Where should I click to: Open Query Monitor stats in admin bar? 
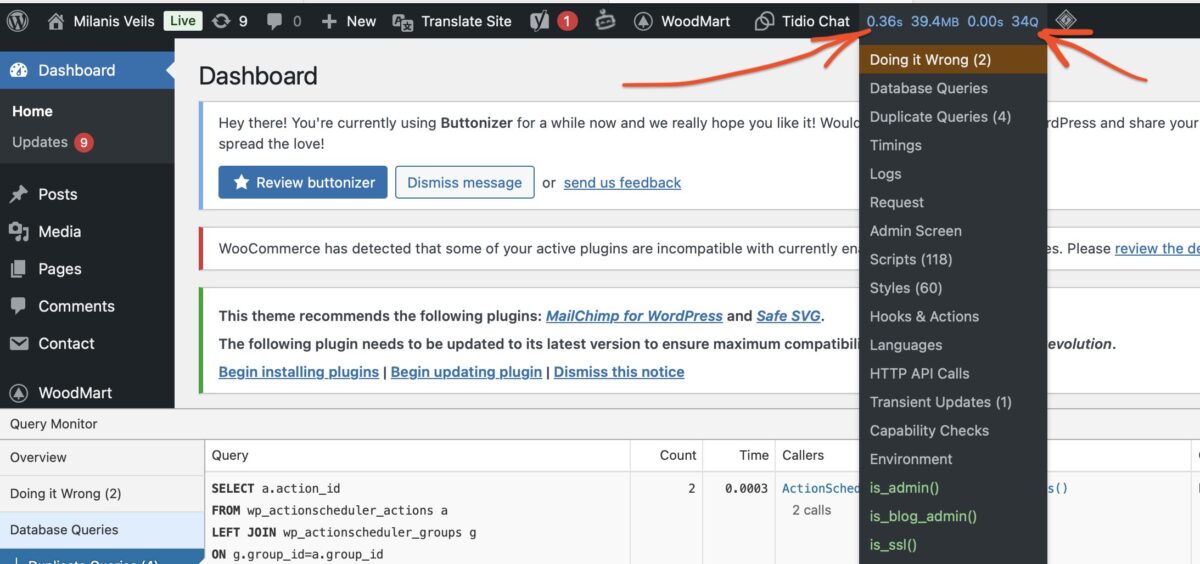click(952, 21)
